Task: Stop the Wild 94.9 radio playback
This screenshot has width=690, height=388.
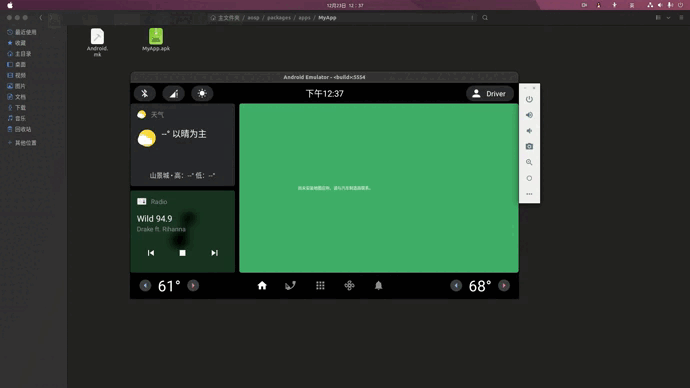Action: pos(183,253)
